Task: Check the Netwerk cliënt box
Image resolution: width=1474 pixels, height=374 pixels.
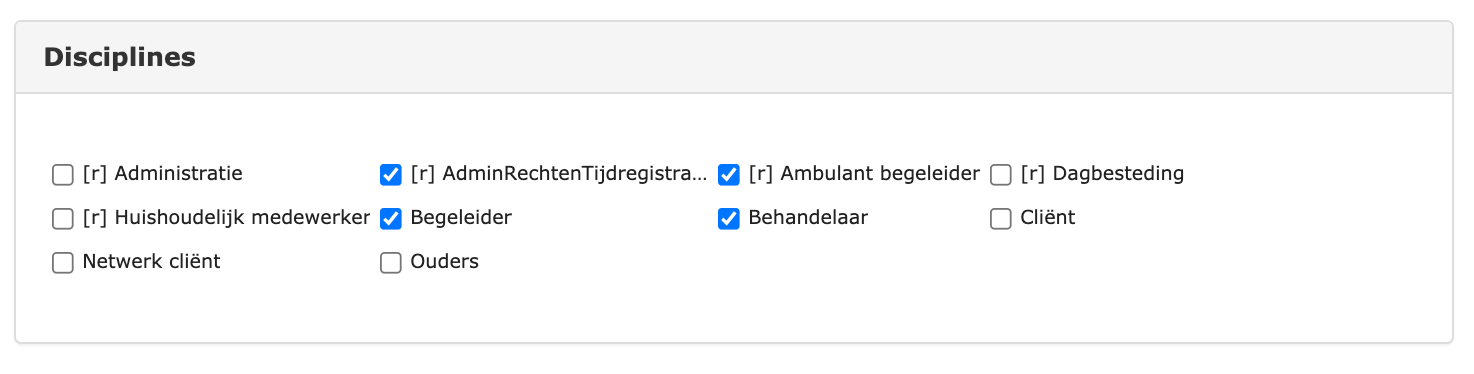Action: [x=63, y=263]
